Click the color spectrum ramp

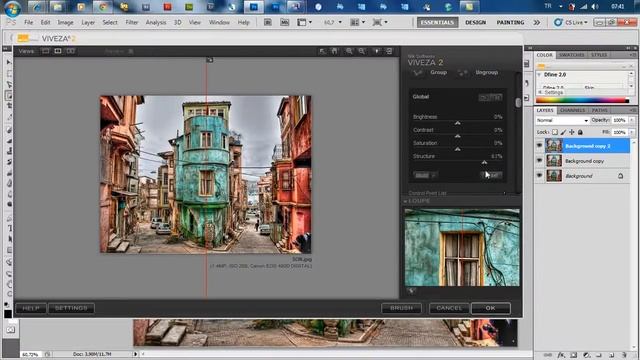click(582, 100)
